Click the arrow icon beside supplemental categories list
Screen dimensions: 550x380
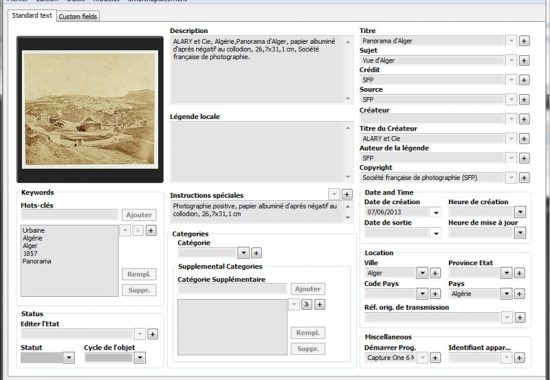pyautogui.click(x=307, y=305)
